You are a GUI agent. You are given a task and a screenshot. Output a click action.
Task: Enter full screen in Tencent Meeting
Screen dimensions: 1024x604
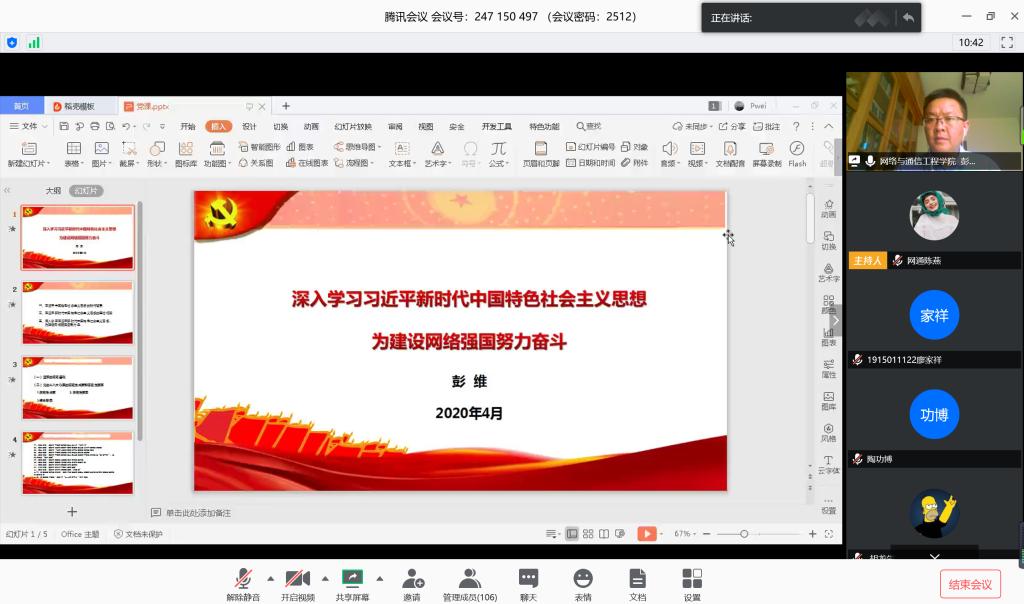click(x=1007, y=42)
